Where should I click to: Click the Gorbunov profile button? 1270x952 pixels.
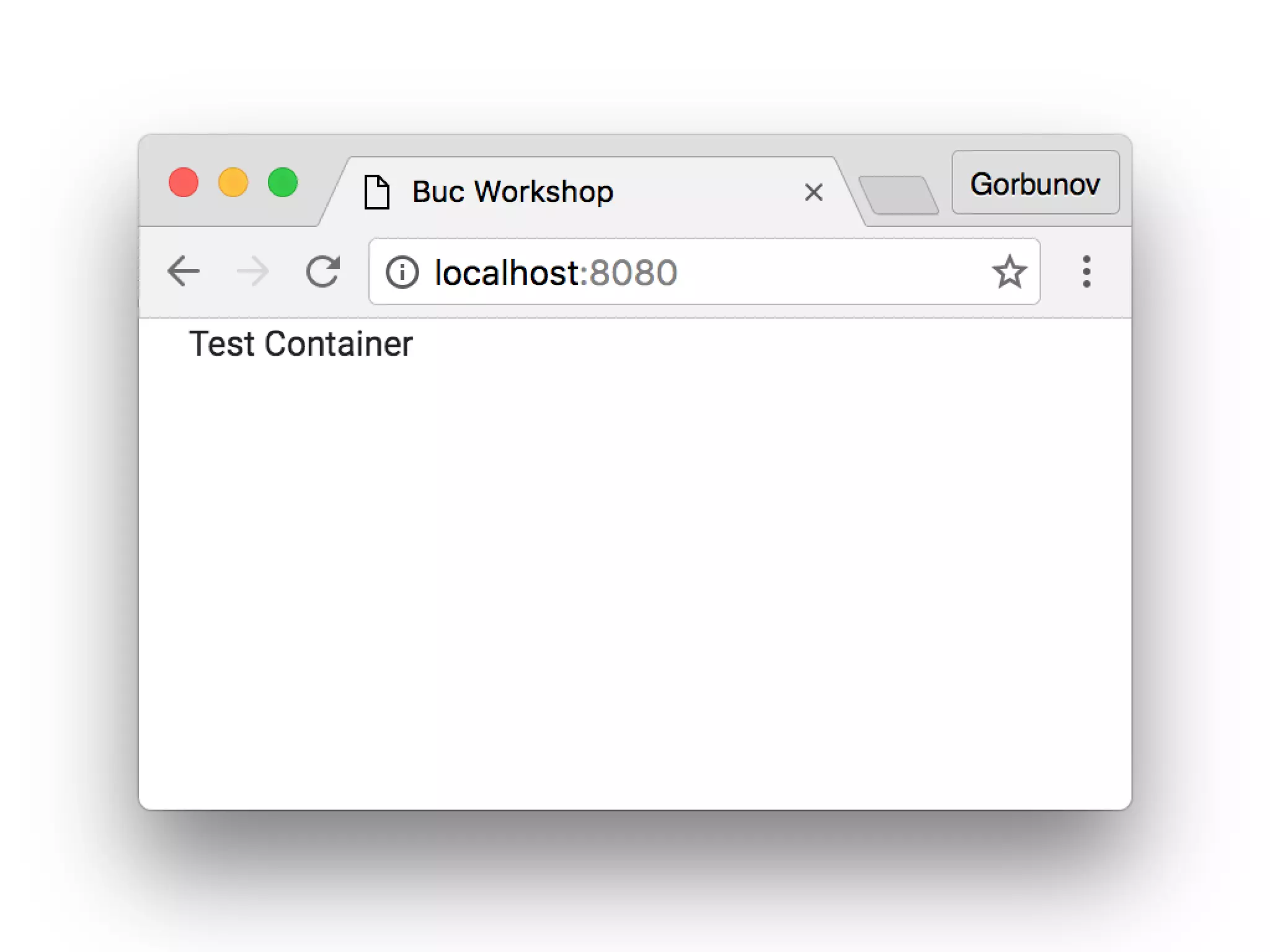[1035, 183]
